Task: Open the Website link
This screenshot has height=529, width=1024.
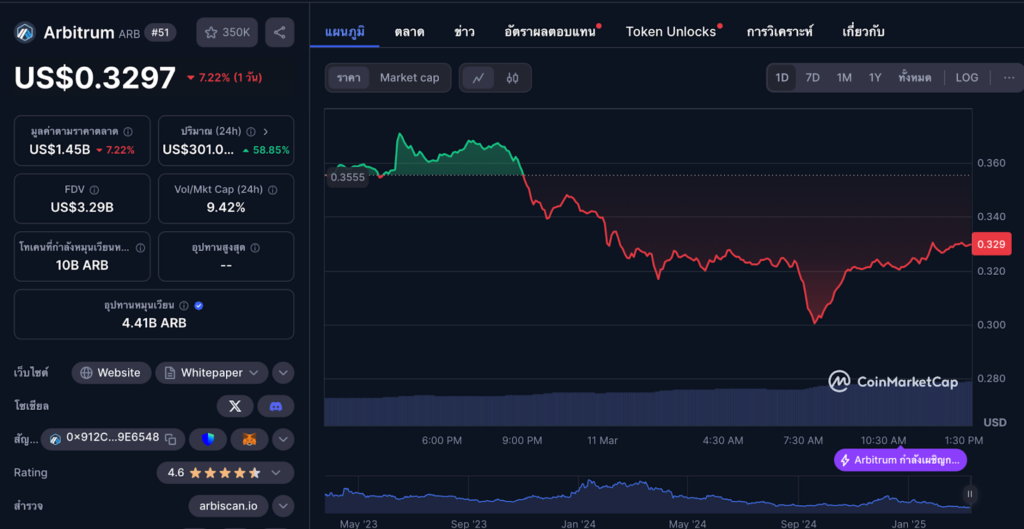Action: (110, 373)
